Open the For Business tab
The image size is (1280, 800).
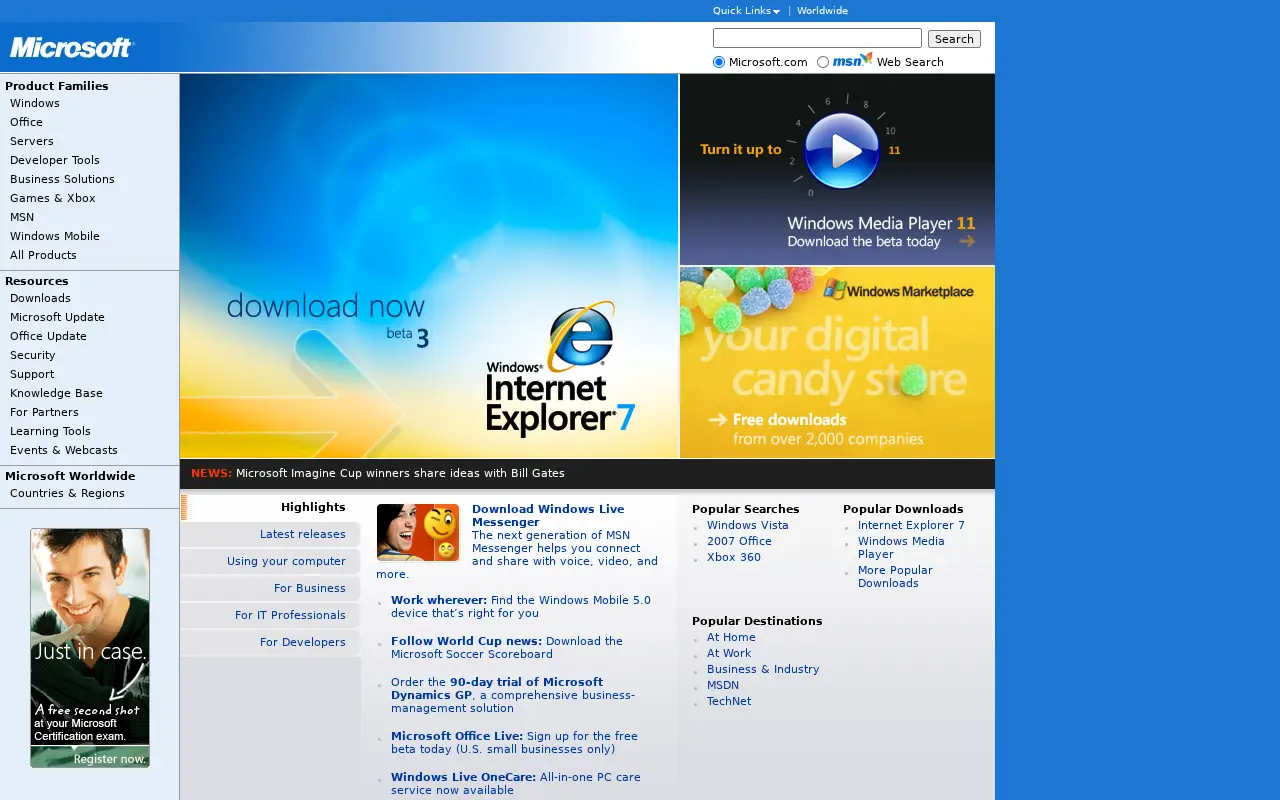point(270,588)
